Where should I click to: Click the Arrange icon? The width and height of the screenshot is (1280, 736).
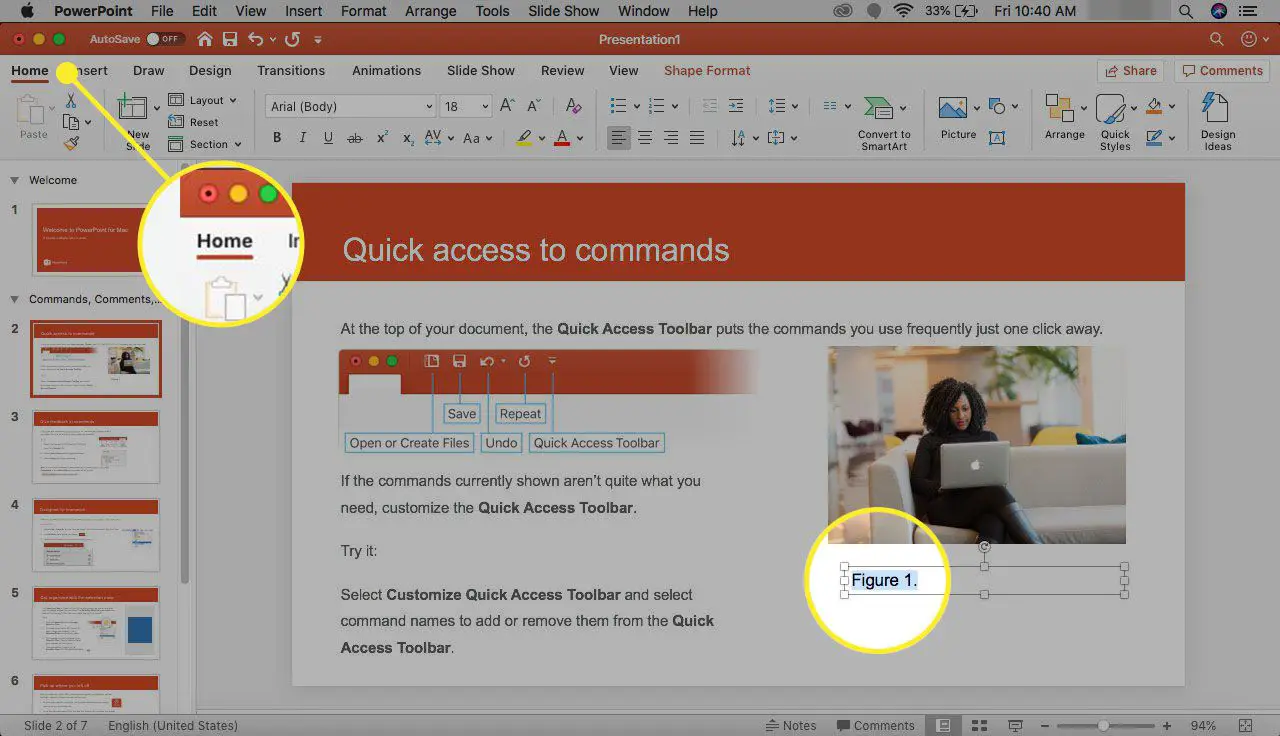(x=1059, y=108)
